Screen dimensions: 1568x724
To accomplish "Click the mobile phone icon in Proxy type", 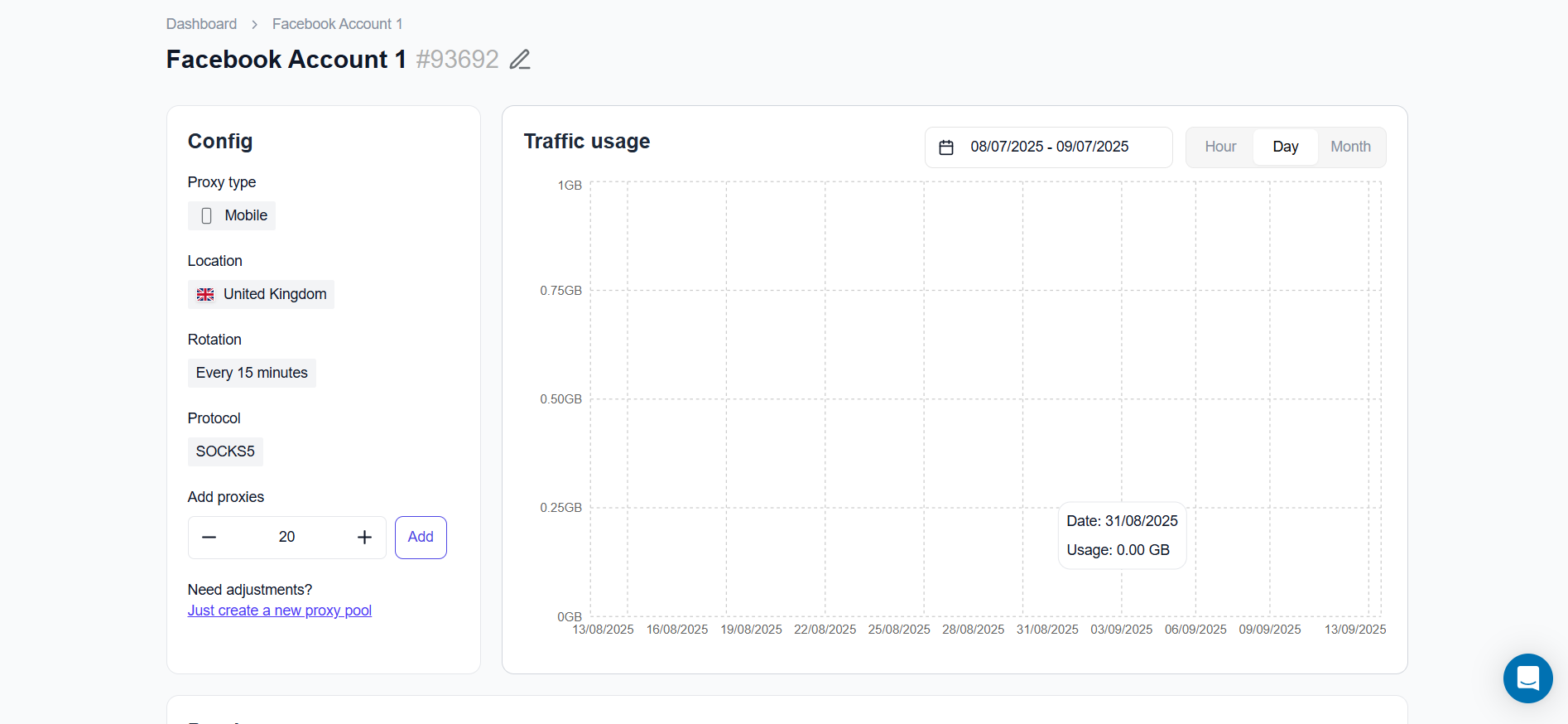I will [207, 216].
